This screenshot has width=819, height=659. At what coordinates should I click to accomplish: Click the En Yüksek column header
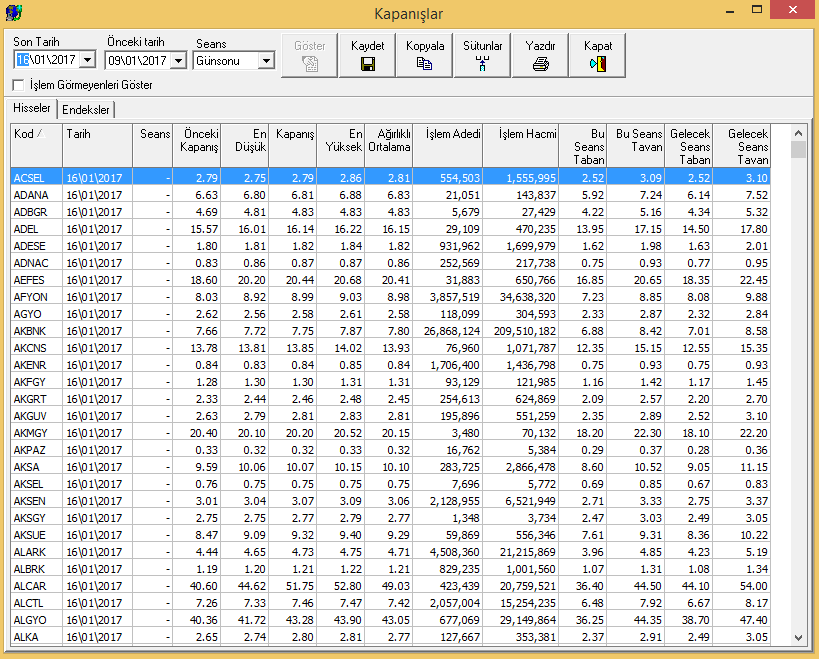click(x=341, y=146)
